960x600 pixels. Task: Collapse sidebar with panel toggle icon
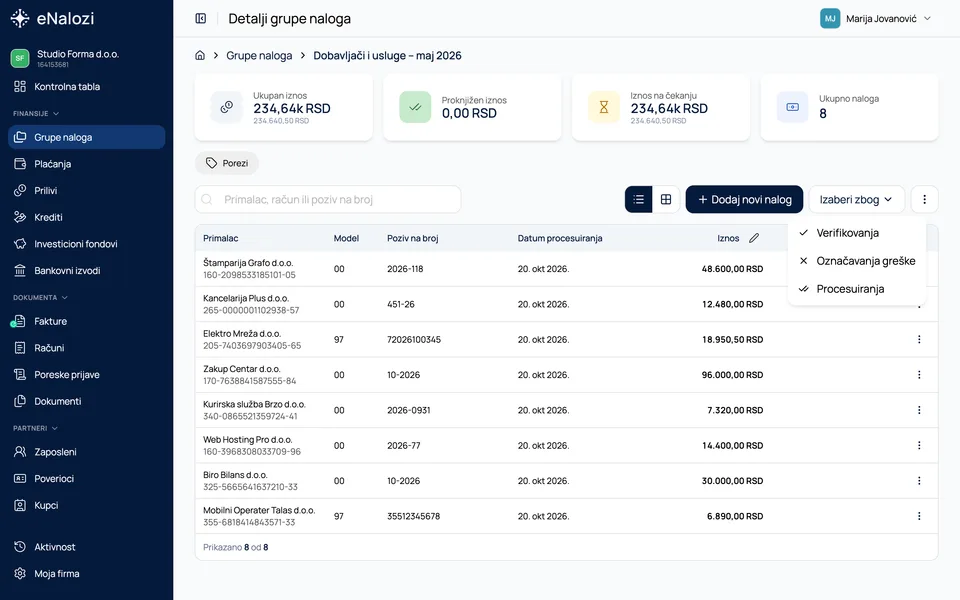coord(201,18)
